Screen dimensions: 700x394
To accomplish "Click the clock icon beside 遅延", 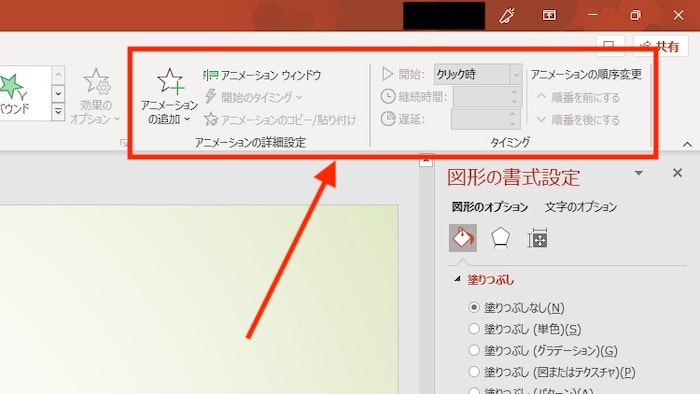I will [388, 119].
